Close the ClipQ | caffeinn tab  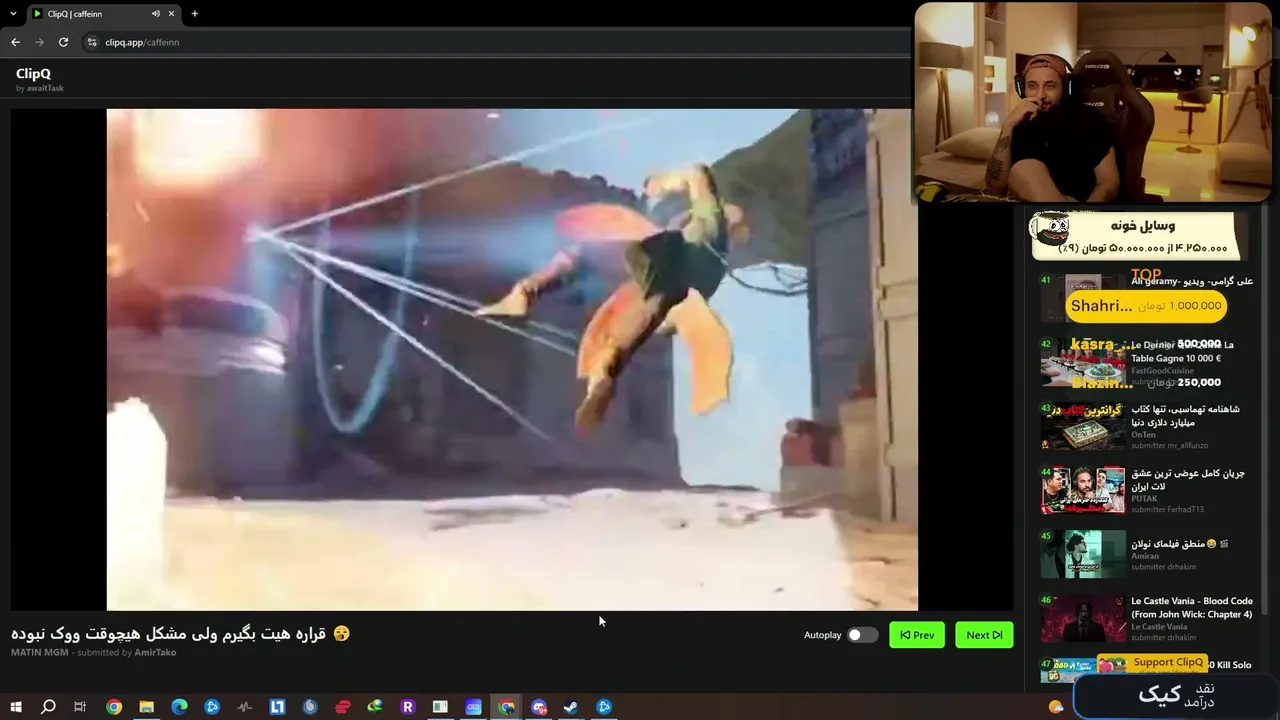[172, 14]
